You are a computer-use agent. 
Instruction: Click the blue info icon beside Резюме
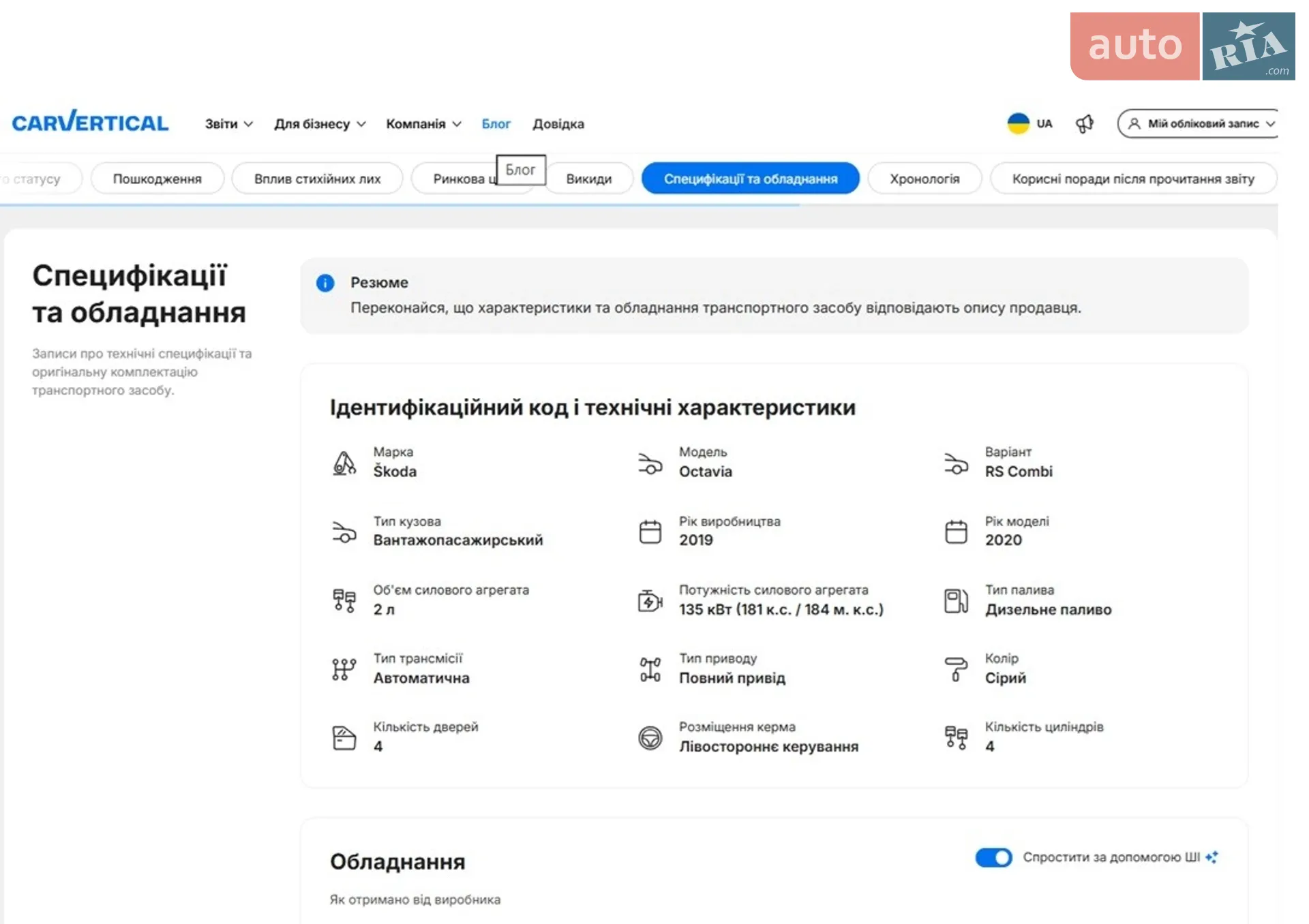pyautogui.click(x=325, y=283)
